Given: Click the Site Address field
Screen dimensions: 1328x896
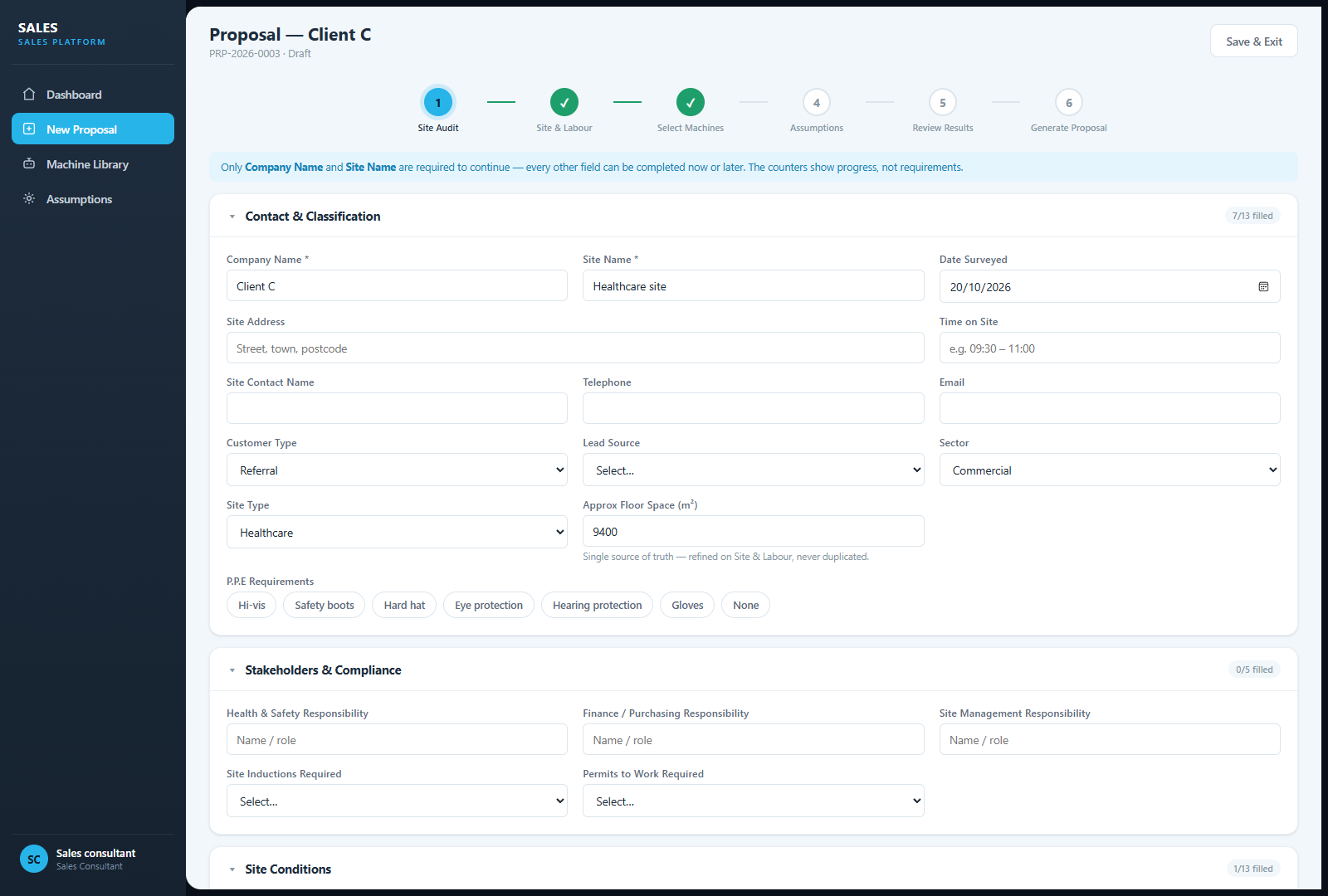Looking at the screenshot, I should pos(575,348).
